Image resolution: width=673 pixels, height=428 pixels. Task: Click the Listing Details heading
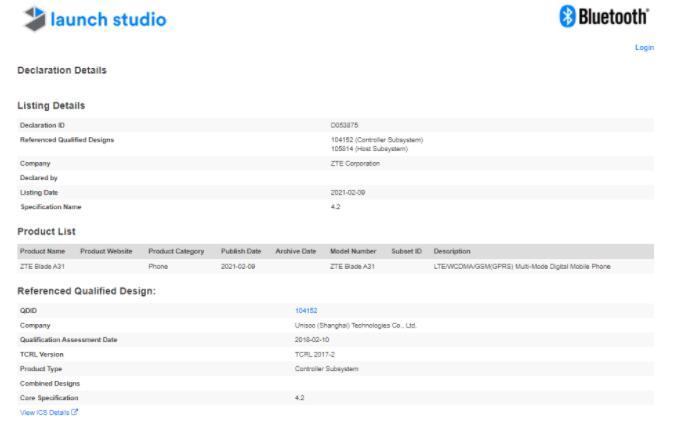point(51,106)
